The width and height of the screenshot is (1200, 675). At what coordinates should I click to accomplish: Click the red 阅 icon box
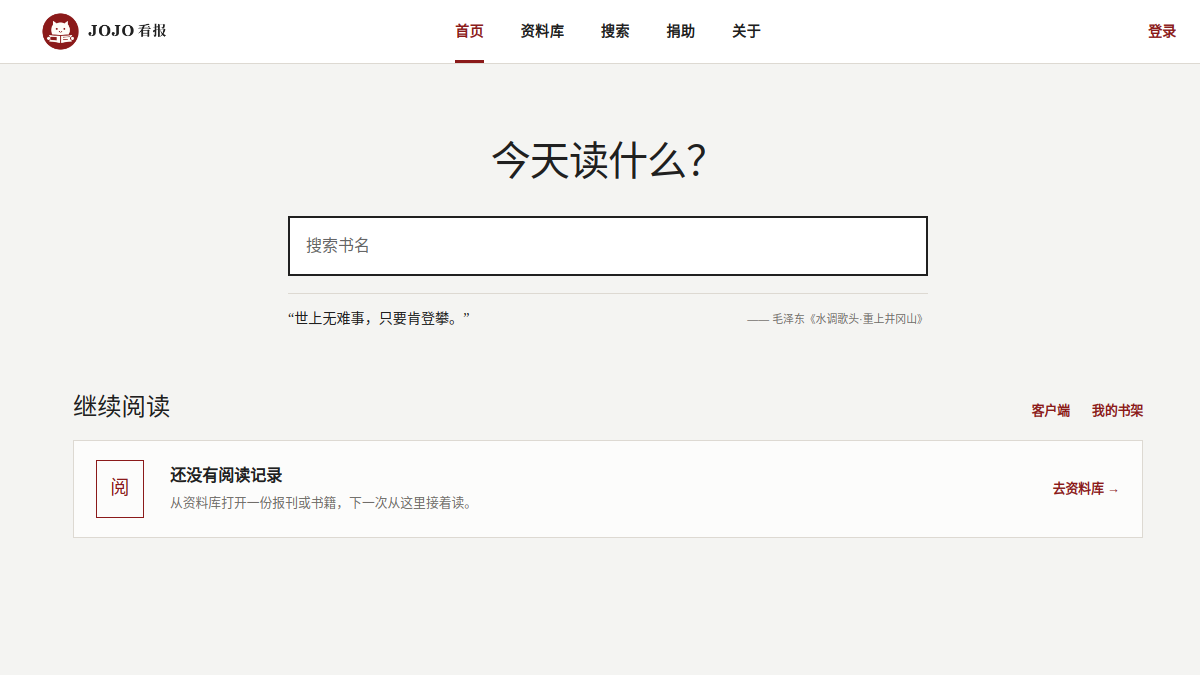pos(120,489)
